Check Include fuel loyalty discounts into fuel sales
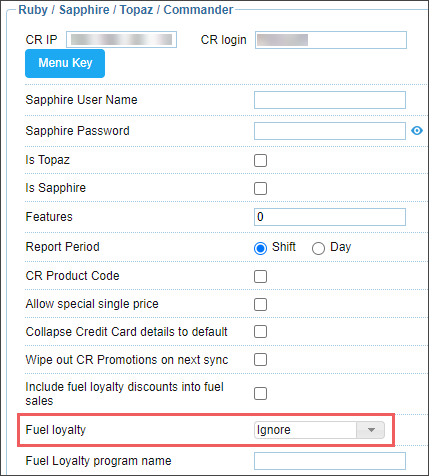This screenshot has width=429, height=476. (x=260, y=393)
